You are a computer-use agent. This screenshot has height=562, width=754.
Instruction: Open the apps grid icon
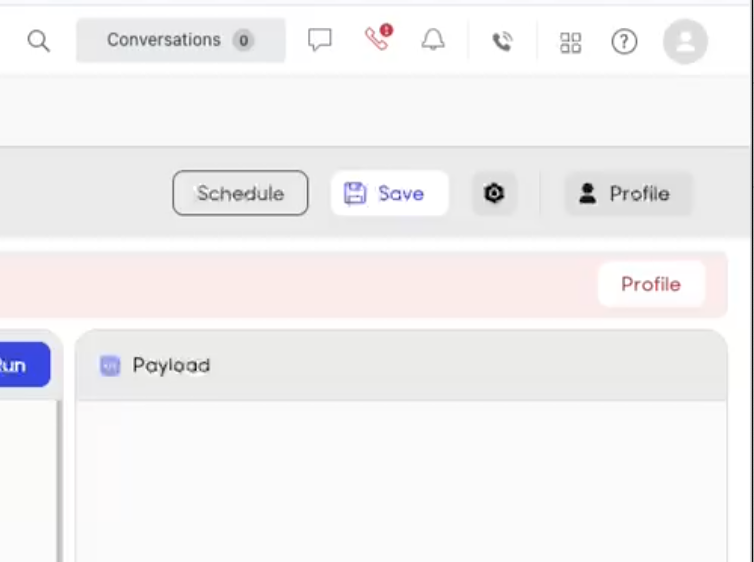570,42
